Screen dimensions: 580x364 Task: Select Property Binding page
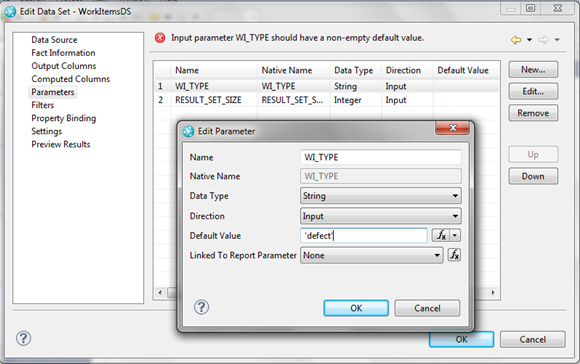click(x=64, y=118)
